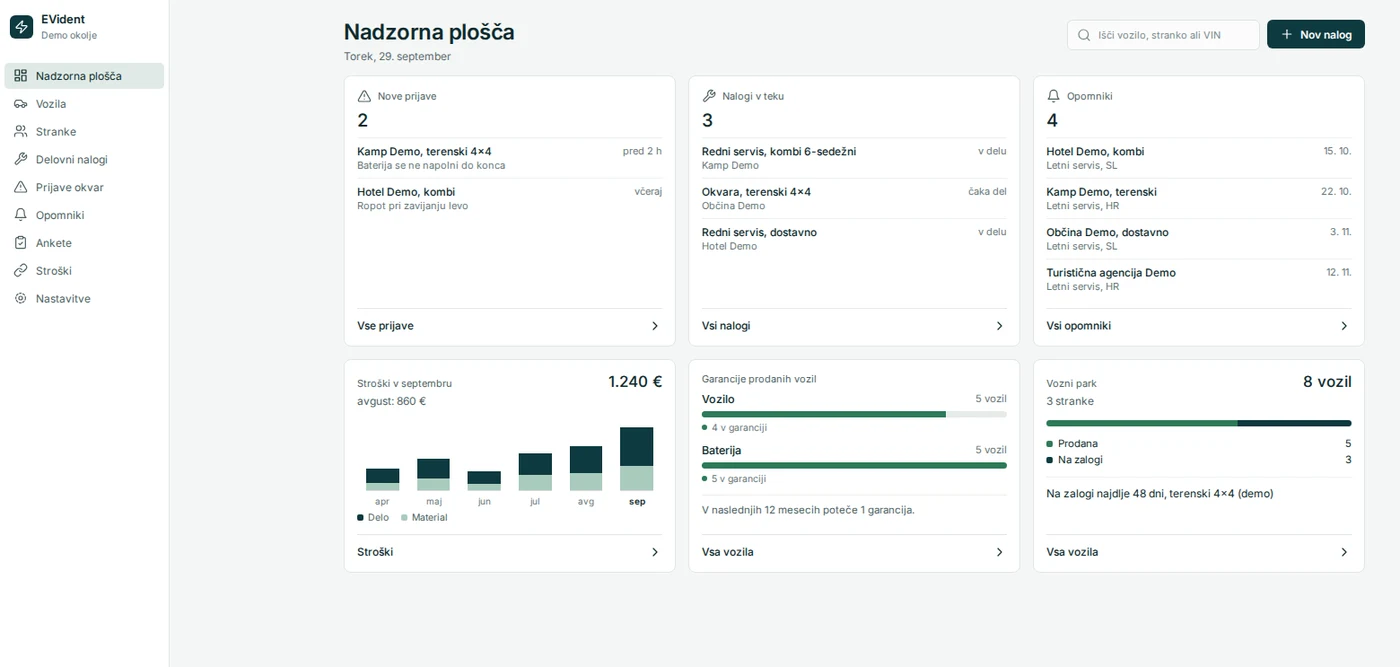
Task: Click the bell icon beside Opomniki in sidebar
Action: [20, 215]
